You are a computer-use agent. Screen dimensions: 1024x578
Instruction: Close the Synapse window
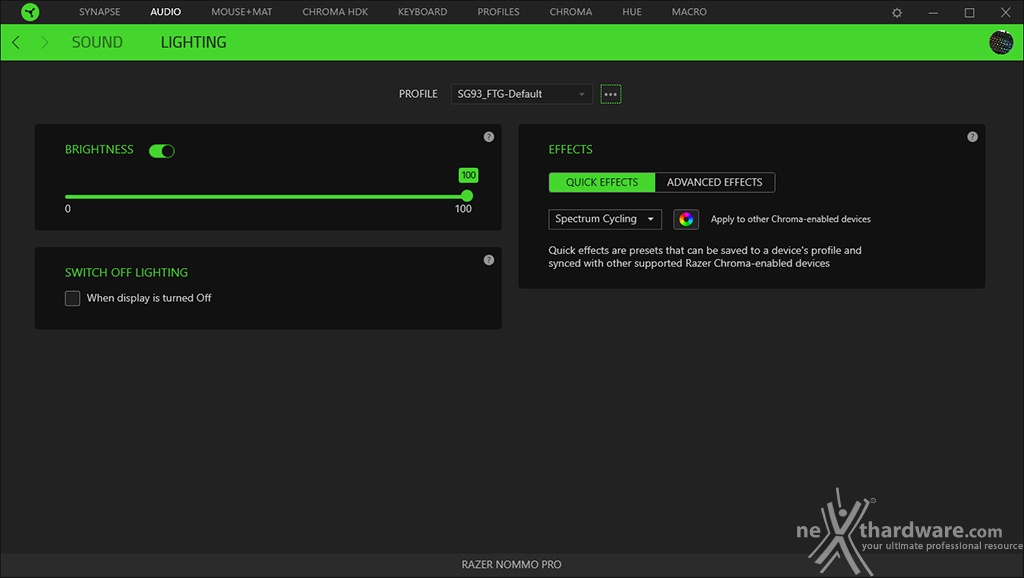(1006, 12)
